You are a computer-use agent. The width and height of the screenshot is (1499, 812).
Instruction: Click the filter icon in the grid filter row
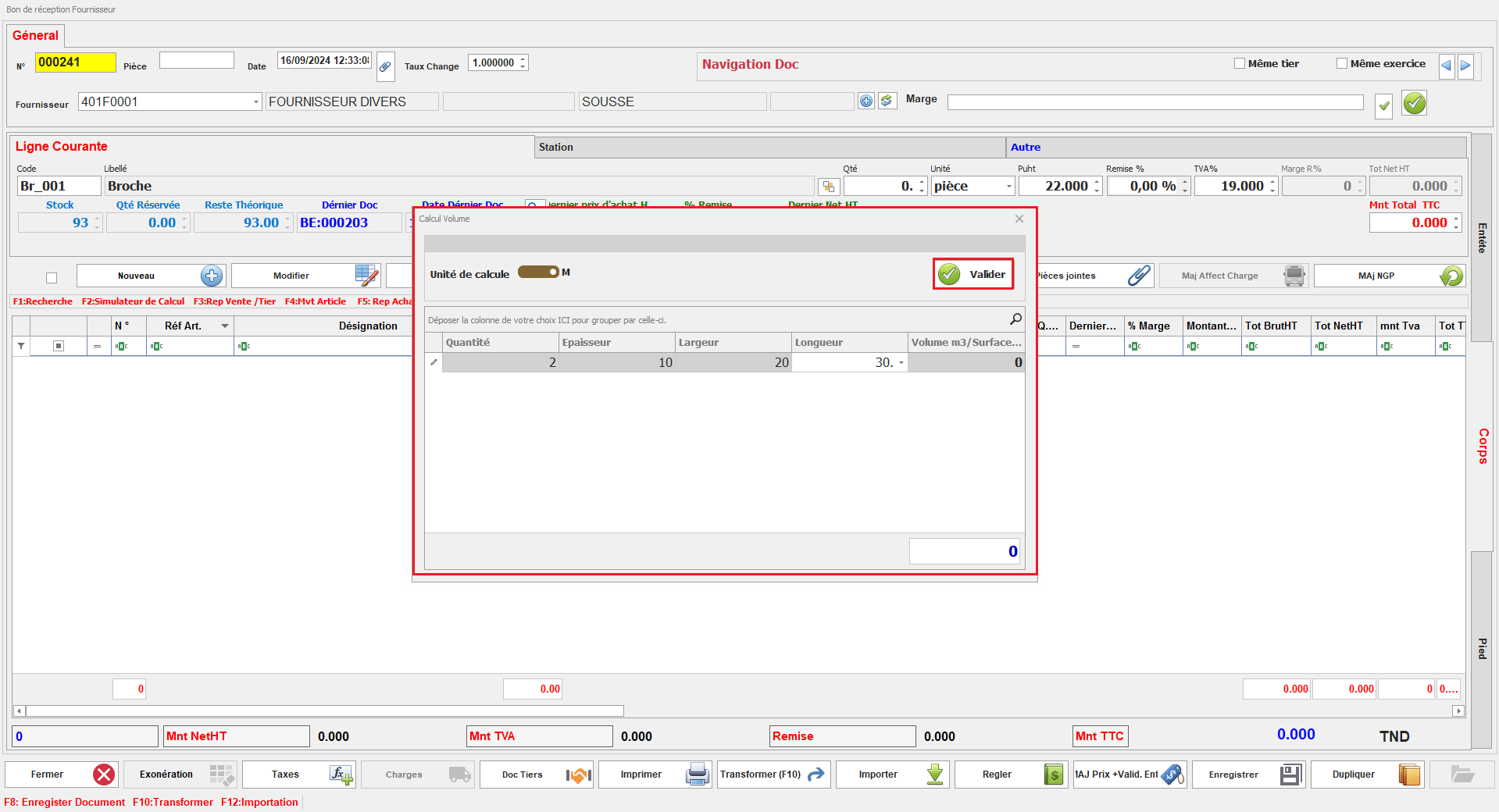tap(21, 346)
